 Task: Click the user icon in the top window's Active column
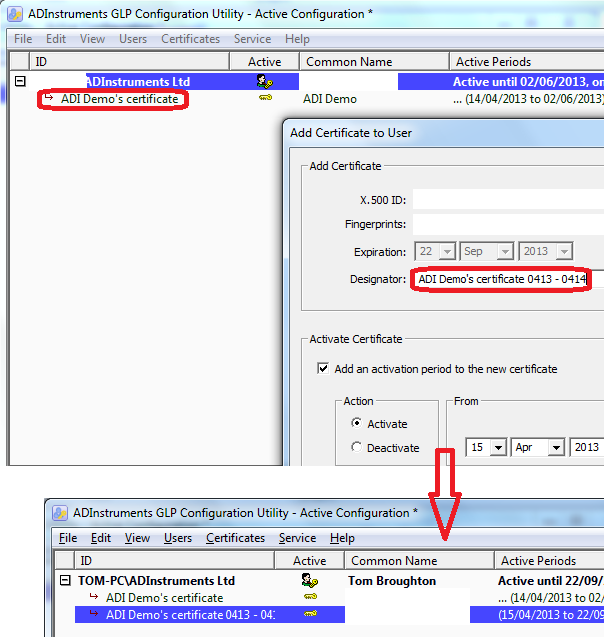pyautogui.click(x=264, y=82)
